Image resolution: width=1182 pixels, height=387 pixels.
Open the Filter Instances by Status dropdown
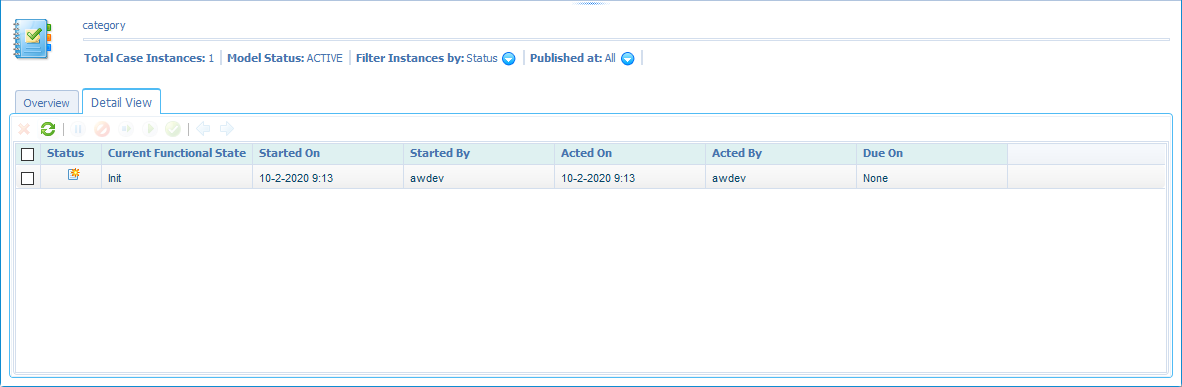(x=509, y=58)
